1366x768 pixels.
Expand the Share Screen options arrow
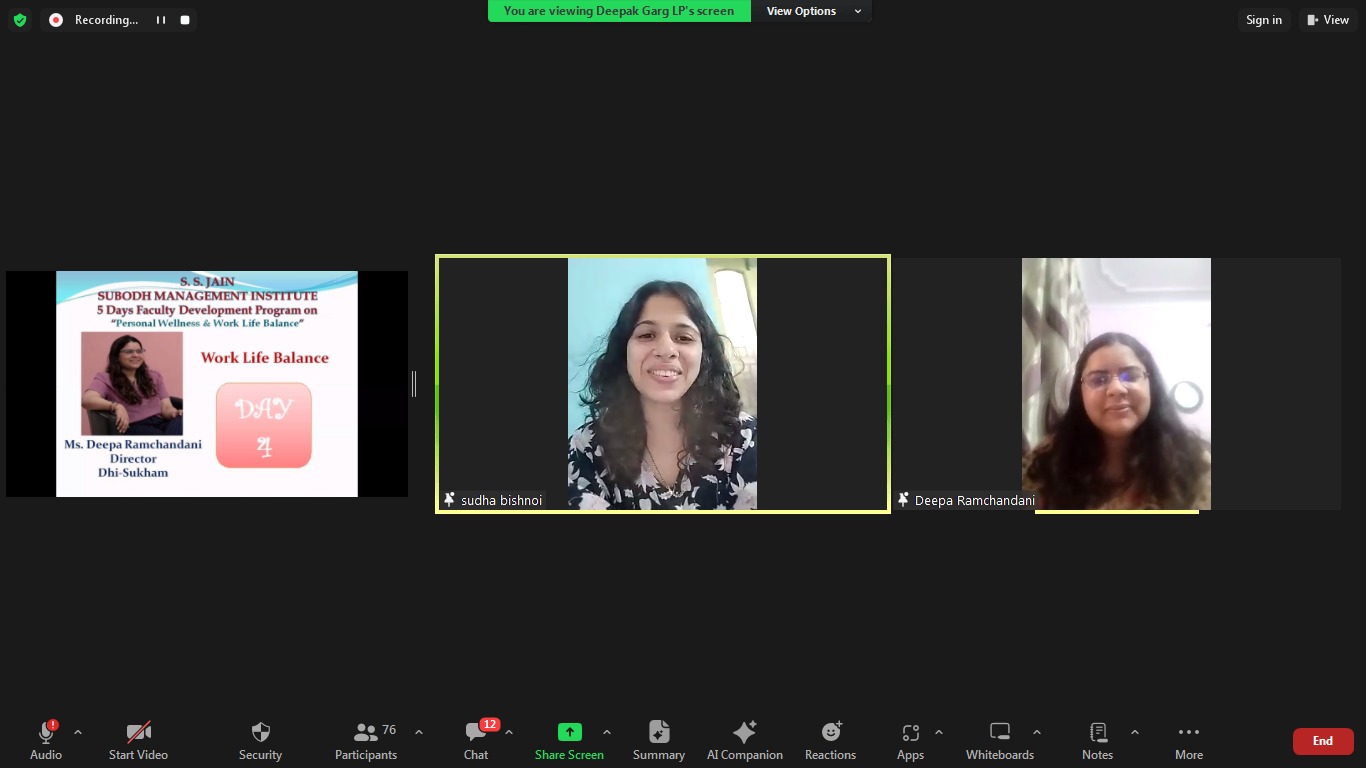click(606, 732)
